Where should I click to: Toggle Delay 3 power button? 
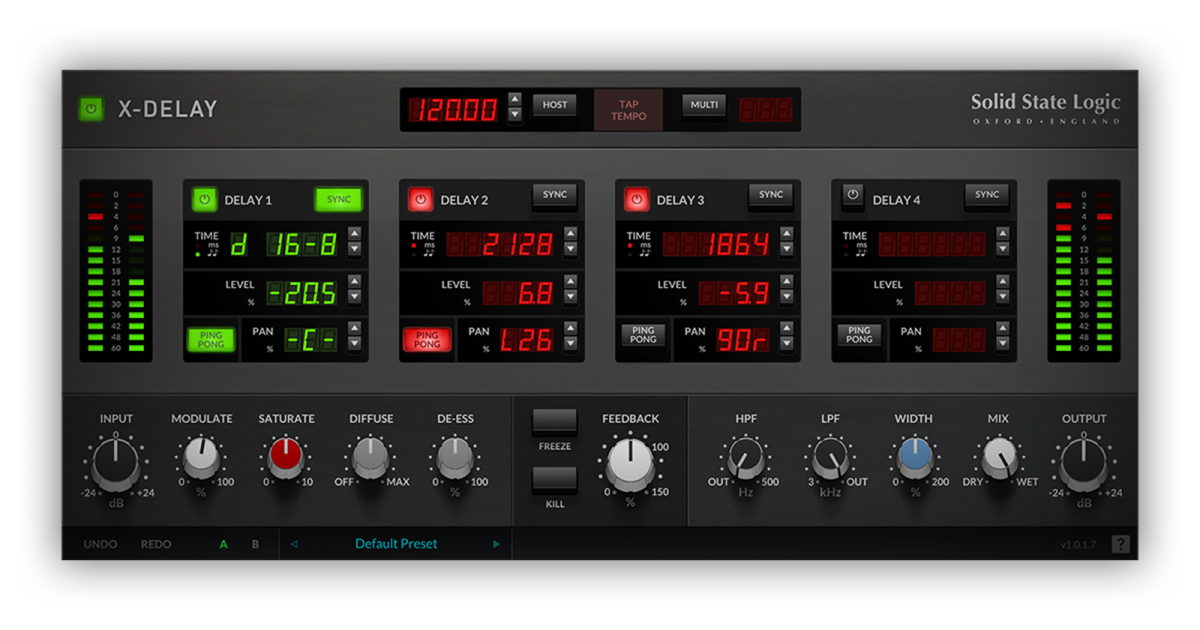(x=636, y=200)
